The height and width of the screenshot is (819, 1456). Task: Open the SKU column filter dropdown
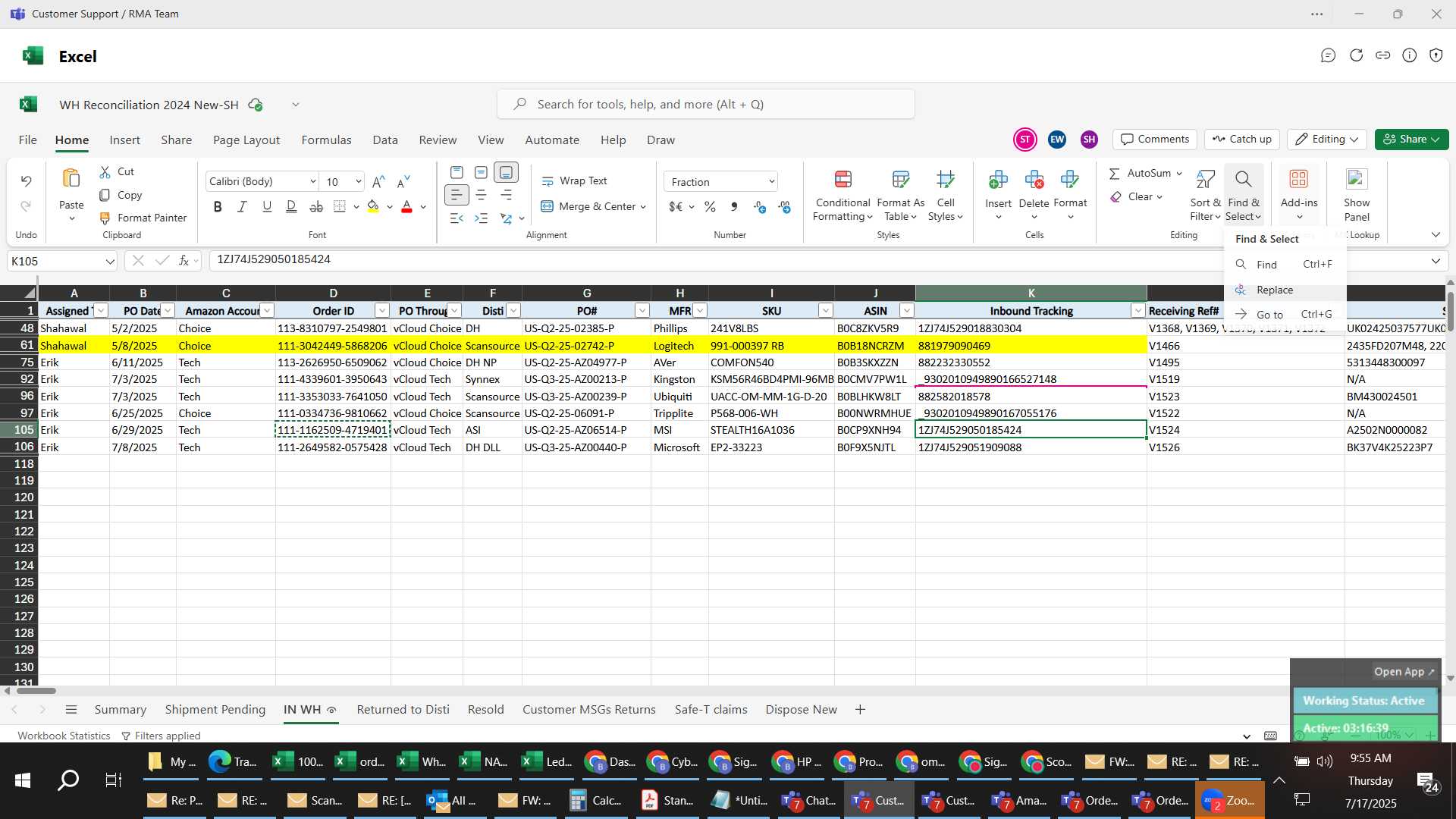tap(825, 311)
